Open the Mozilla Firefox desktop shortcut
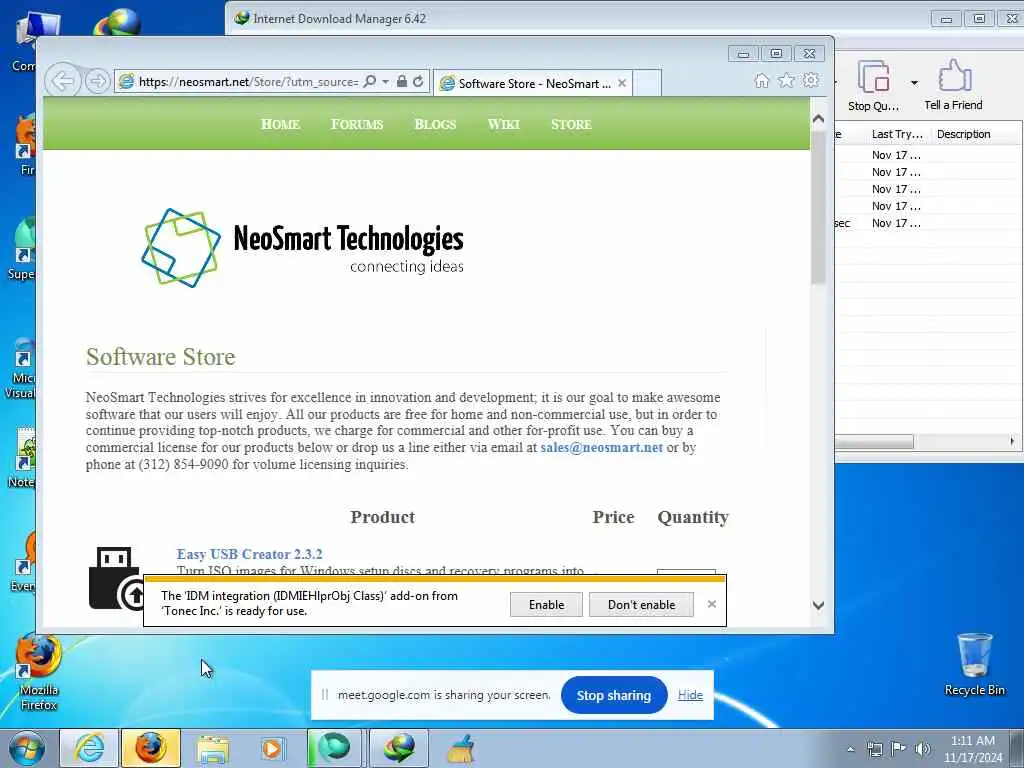Image resolution: width=1024 pixels, height=768 pixels. 39,673
